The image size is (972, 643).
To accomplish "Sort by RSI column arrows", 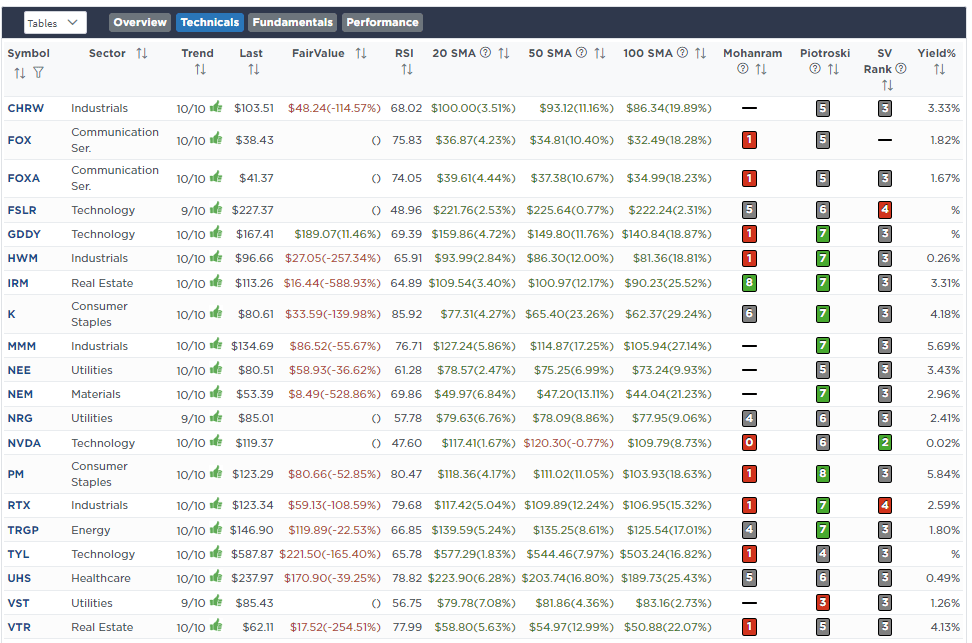I will tap(407, 69).
